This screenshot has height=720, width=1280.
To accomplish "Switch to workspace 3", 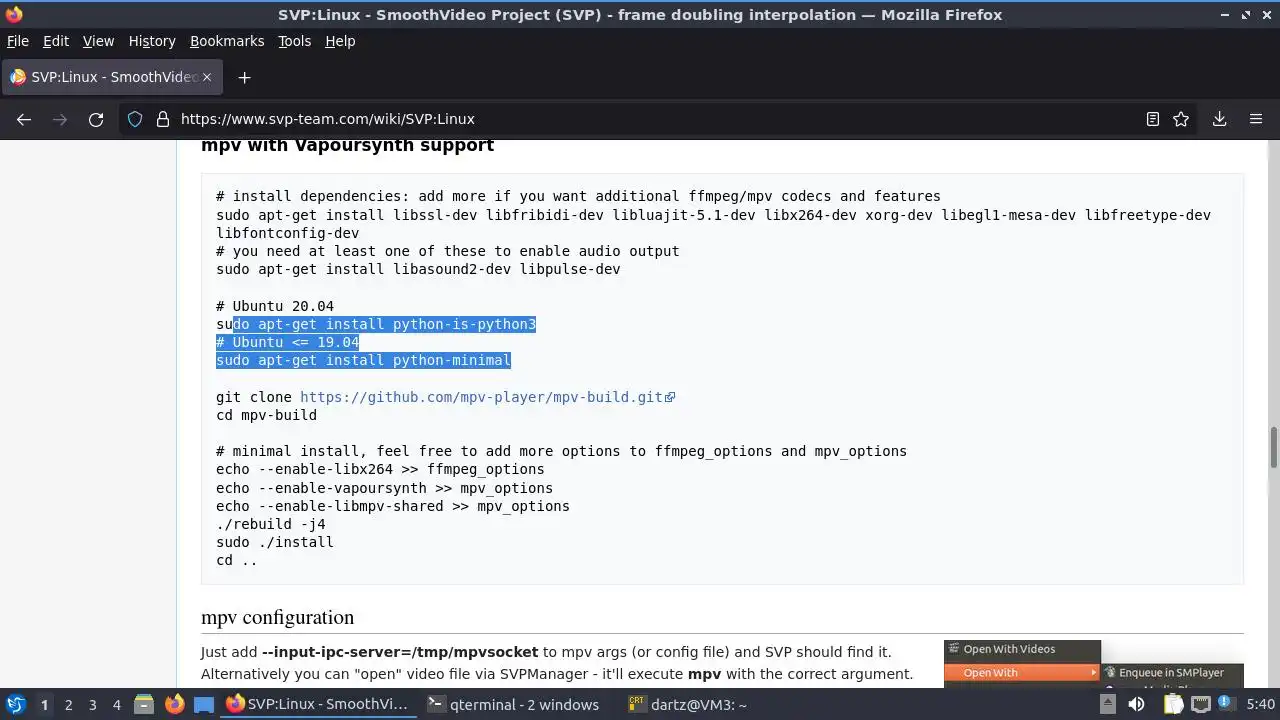I will [x=92, y=705].
